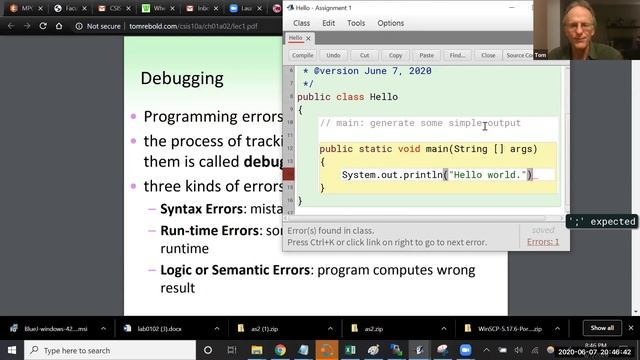Close the Fac browser tab
Image resolution: width=640 pixels, height=360 pixels.
pos(84,8)
